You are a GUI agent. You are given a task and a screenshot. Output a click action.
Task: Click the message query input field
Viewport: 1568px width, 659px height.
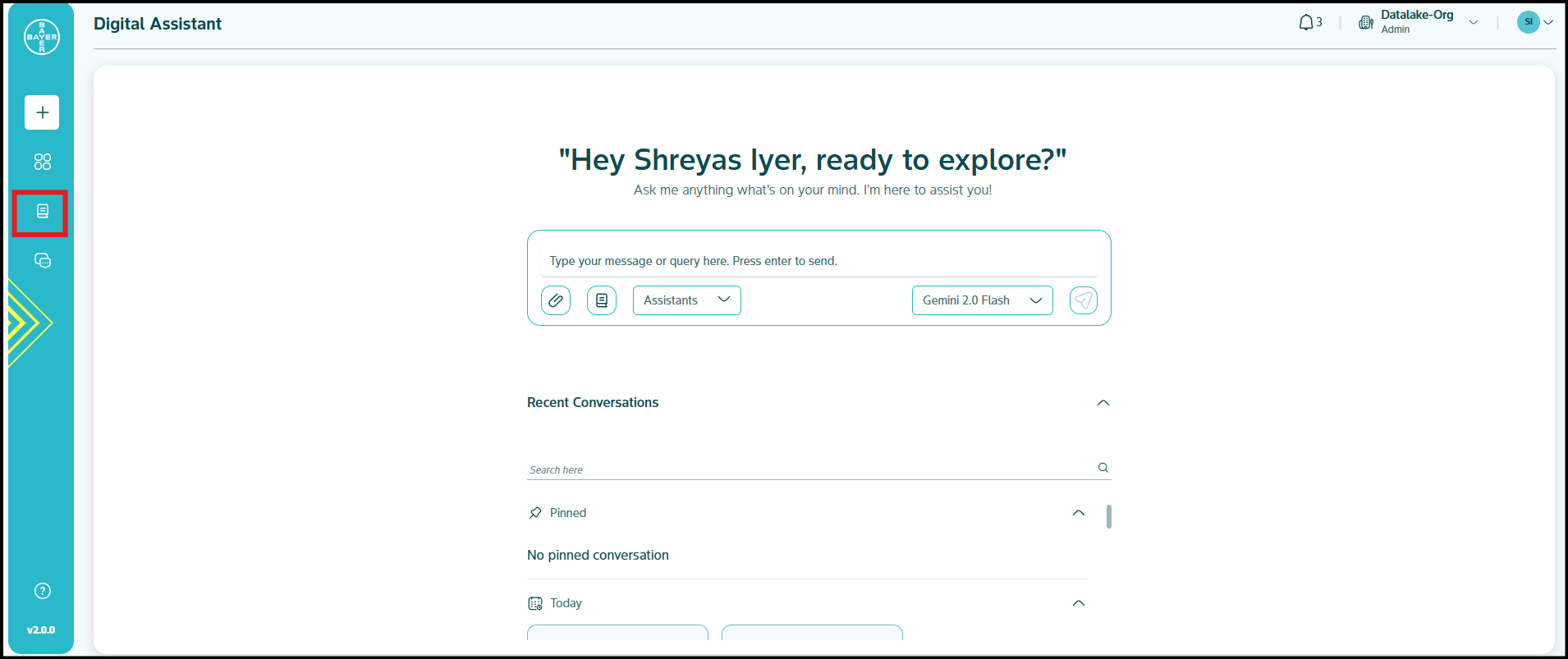tap(818, 261)
